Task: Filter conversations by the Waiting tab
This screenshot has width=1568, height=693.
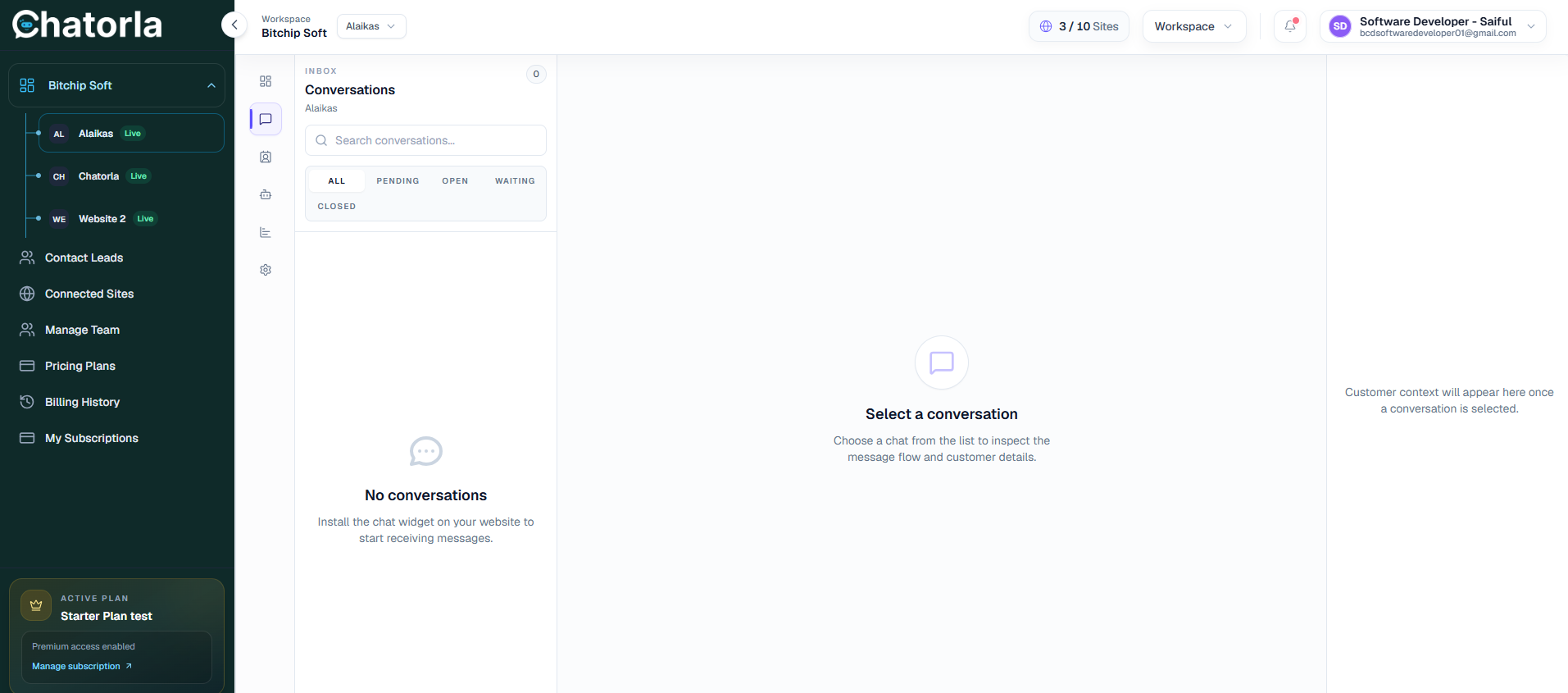Action: (x=515, y=181)
